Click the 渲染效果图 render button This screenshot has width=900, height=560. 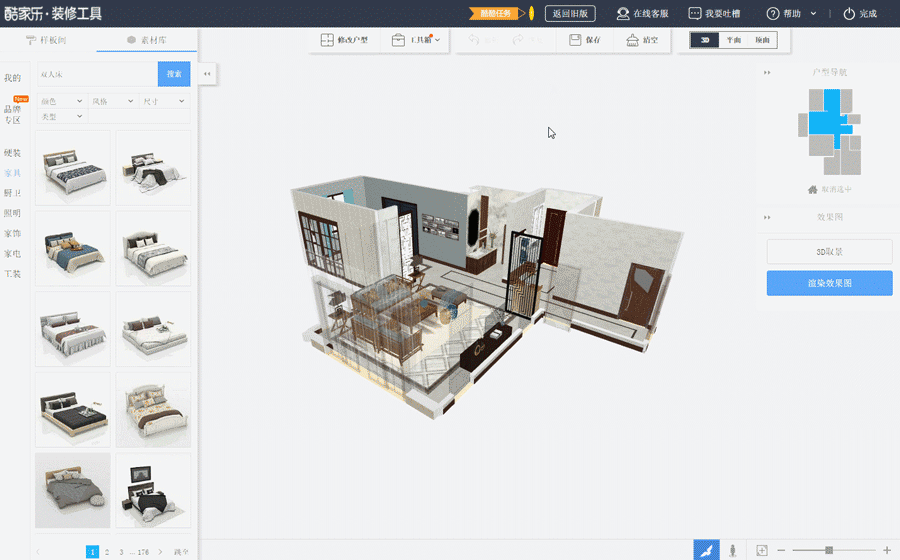click(829, 283)
